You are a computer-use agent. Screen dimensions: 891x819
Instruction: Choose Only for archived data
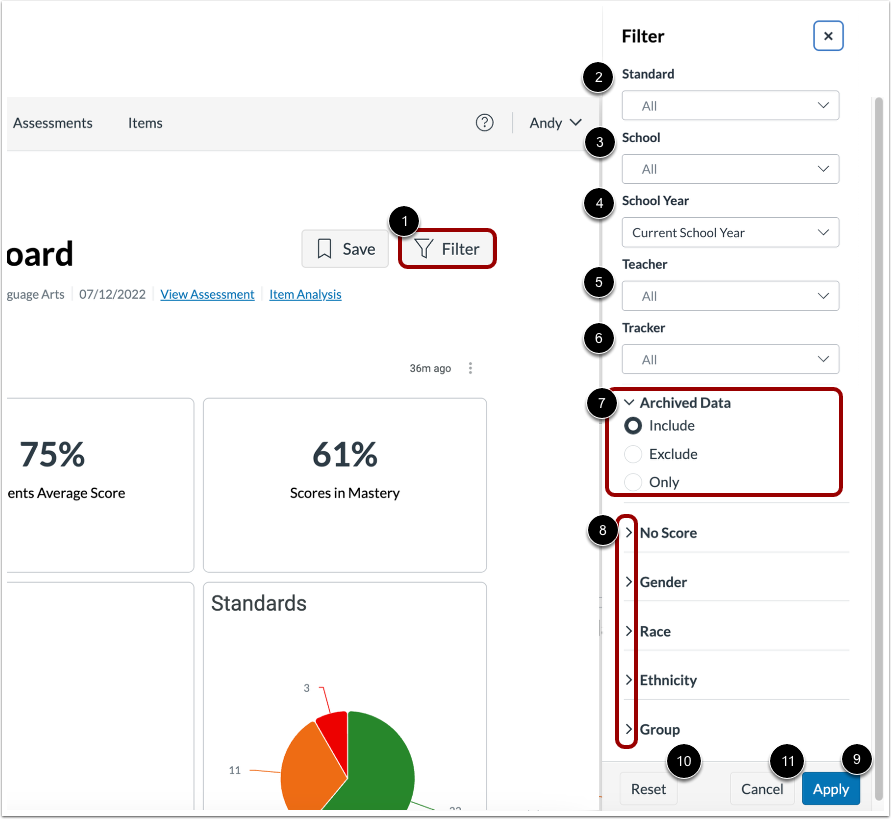pyautogui.click(x=631, y=481)
